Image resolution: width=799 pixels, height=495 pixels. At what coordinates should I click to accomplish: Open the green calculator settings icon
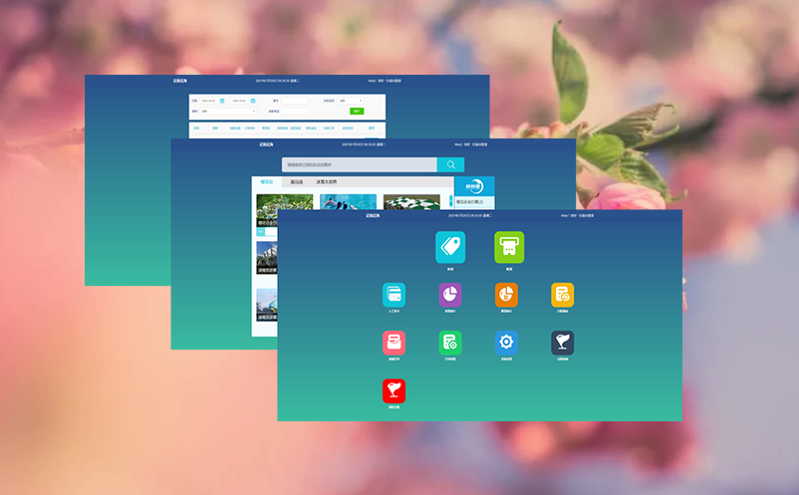point(450,343)
